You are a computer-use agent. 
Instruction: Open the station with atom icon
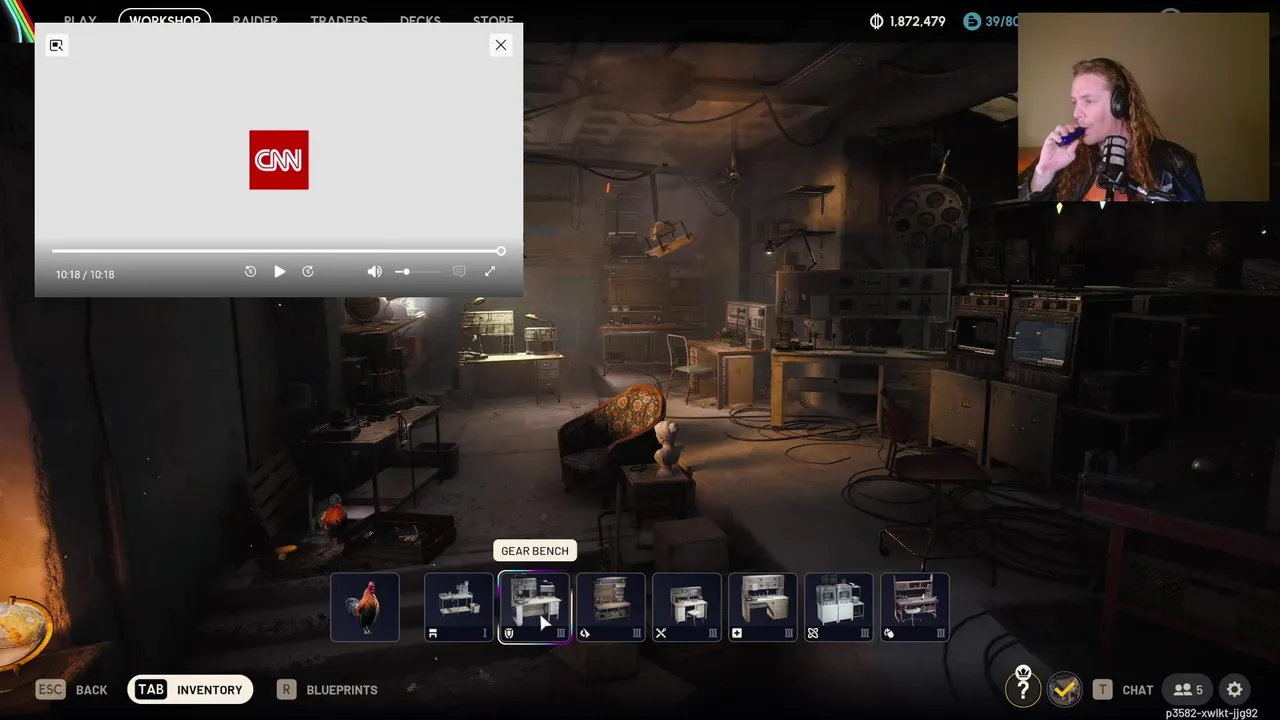point(838,607)
